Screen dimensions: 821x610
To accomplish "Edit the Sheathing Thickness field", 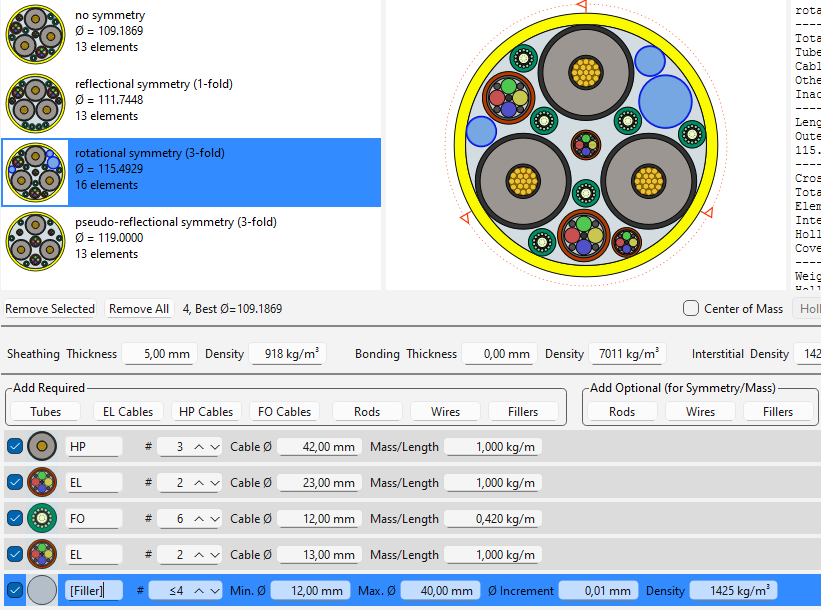I will pos(160,354).
